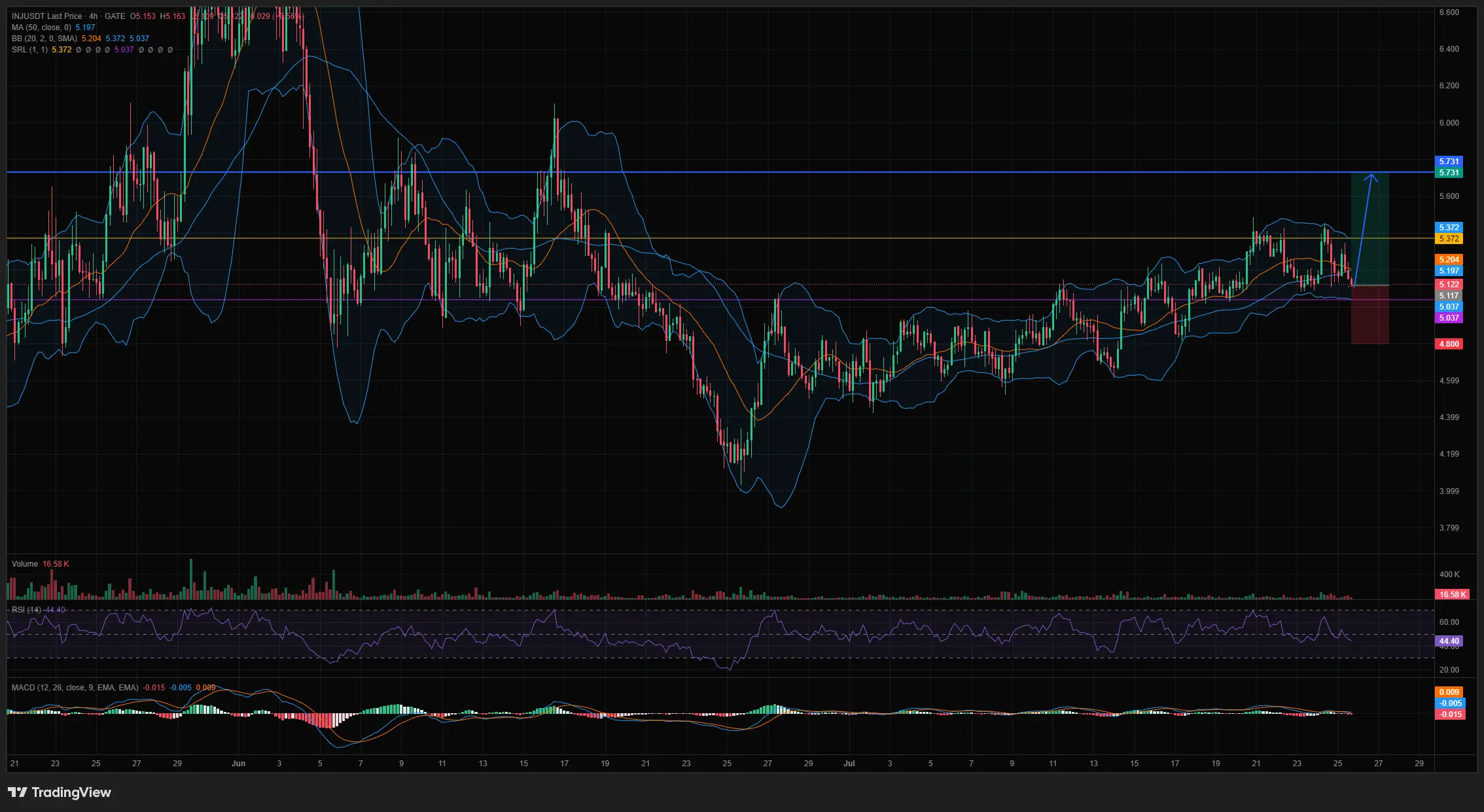Viewport: 1484px width, 812px height.
Task: Open the BB (20, 2, 0, SMA) indicator legend
Action: tap(44, 39)
